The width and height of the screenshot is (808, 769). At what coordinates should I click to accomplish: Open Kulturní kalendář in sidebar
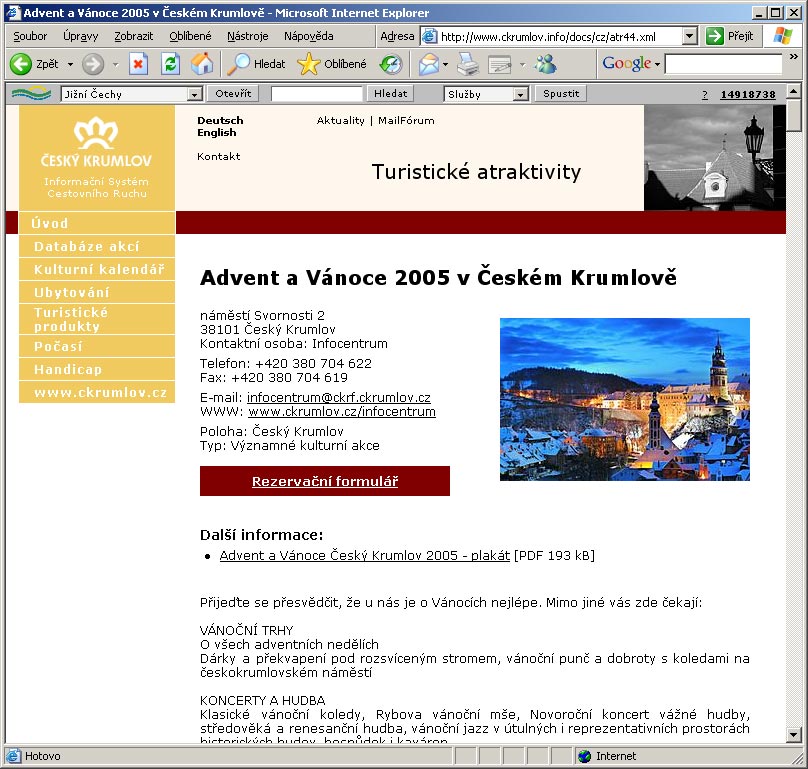[97, 269]
